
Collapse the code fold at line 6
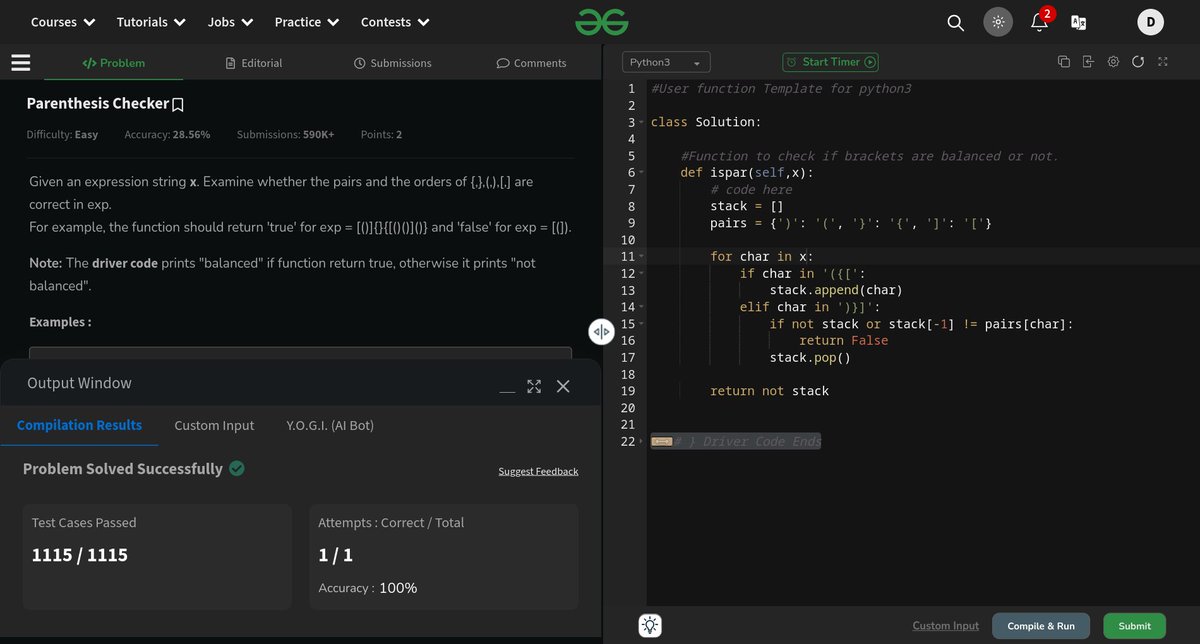point(641,173)
